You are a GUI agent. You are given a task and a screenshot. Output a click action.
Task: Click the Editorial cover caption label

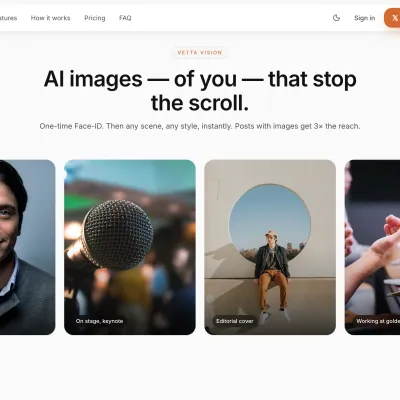235,321
